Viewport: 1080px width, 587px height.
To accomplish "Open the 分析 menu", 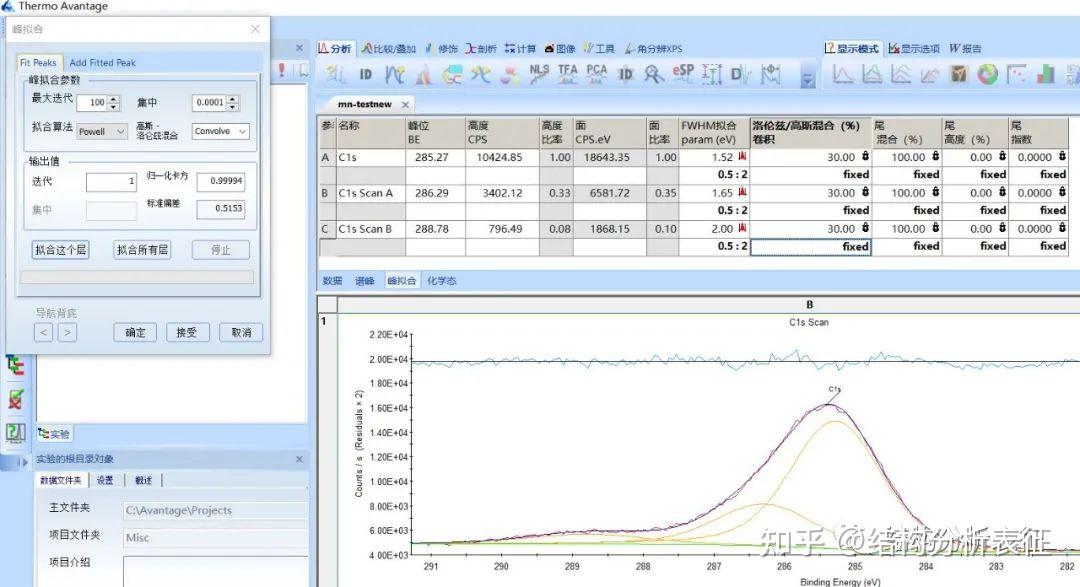I will [335, 48].
